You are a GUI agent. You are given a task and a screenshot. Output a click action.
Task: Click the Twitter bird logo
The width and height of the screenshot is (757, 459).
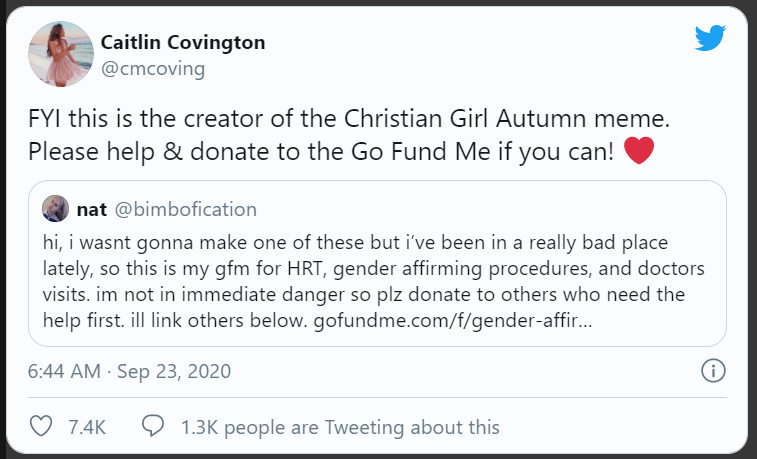(x=710, y=38)
